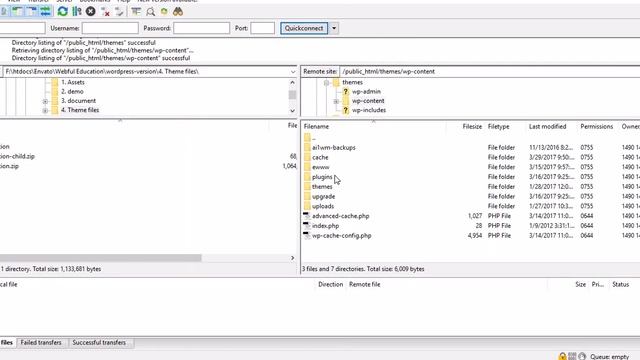This screenshot has width=640, height=360.
Task: Open the directory listing filters dialog
Action: (136, 11)
